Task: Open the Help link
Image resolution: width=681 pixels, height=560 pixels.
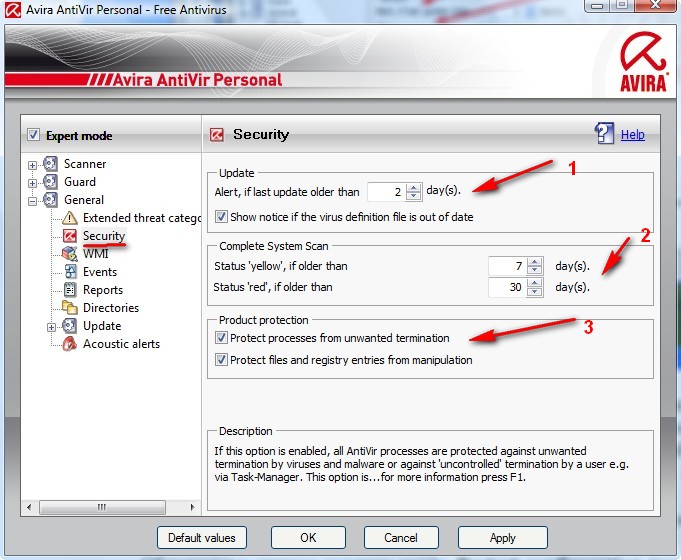Action: 632,135
